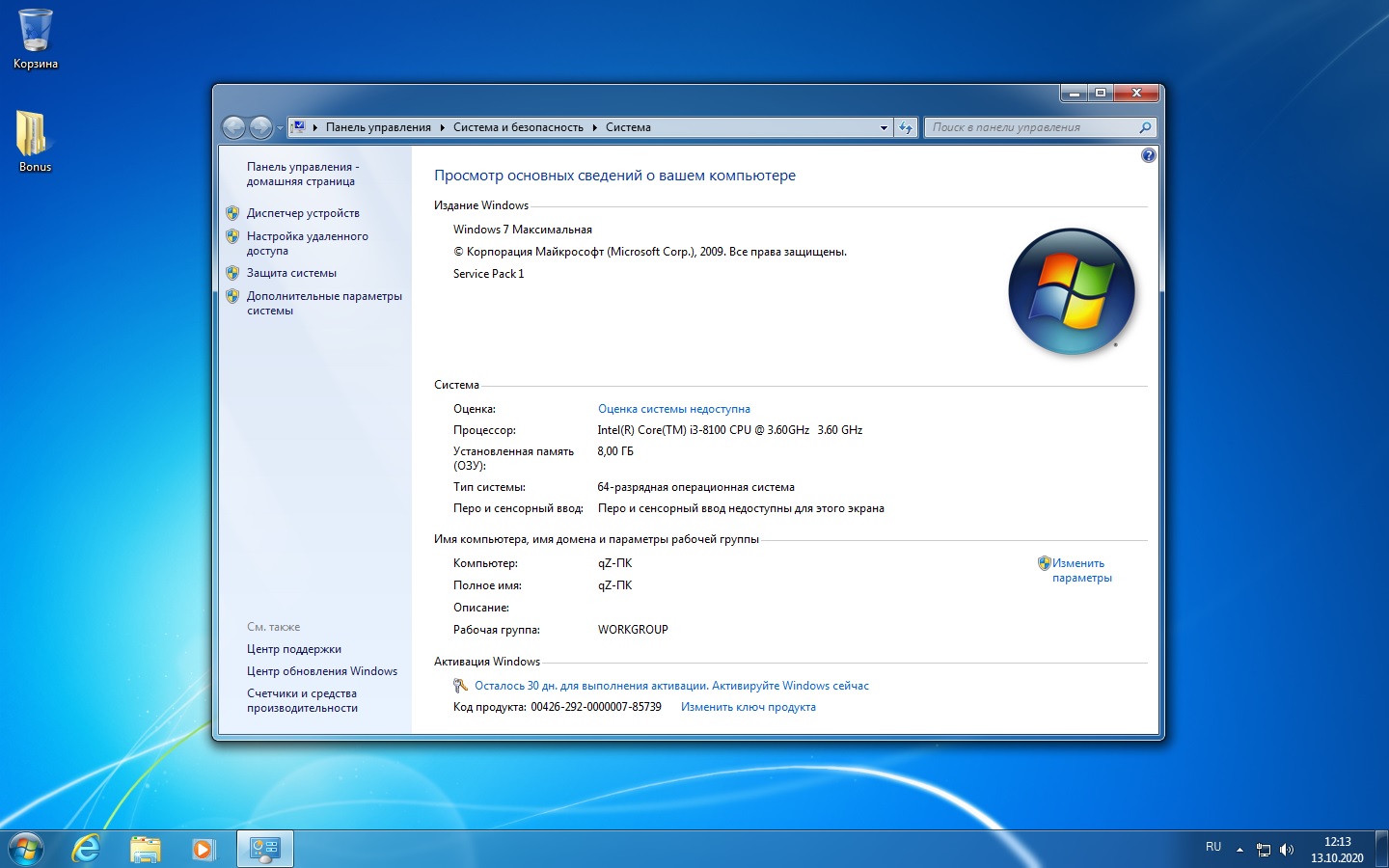Open Счетчики и средства производительности link
The height and width of the screenshot is (868, 1389).
302,700
